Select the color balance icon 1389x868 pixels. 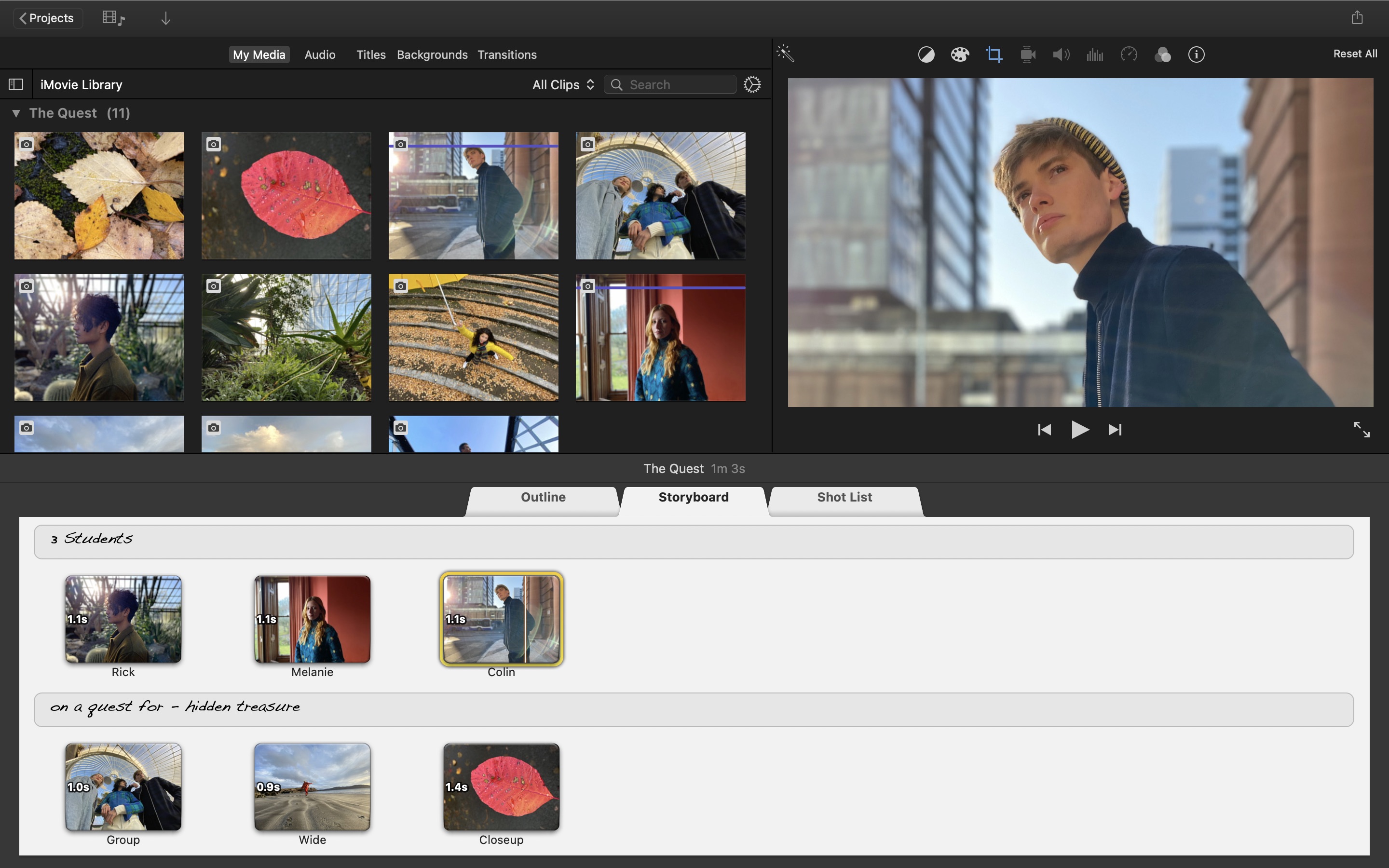[925, 54]
